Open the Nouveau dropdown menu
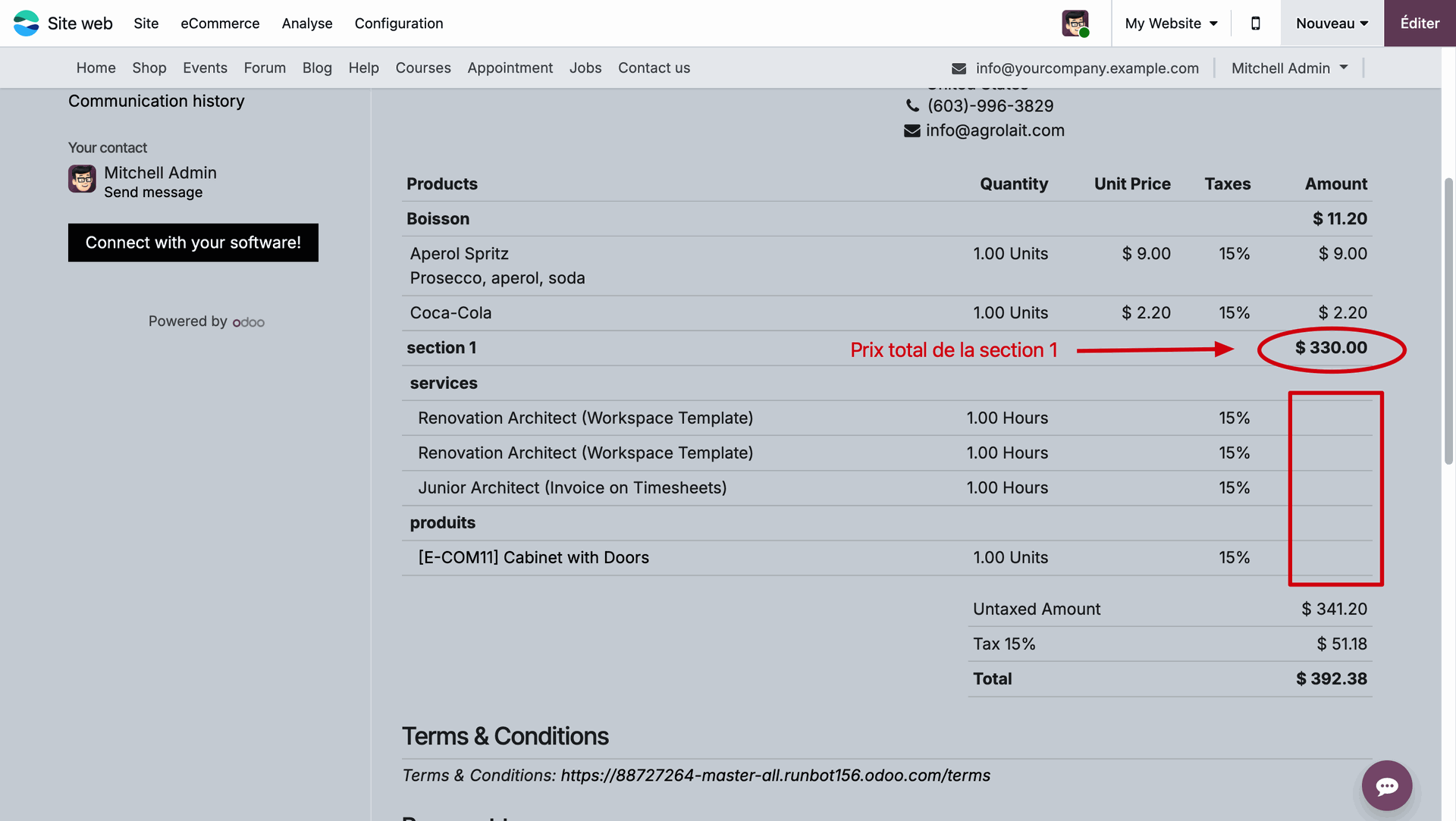This screenshot has height=821, width=1456. pyautogui.click(x=1332, y=24)
